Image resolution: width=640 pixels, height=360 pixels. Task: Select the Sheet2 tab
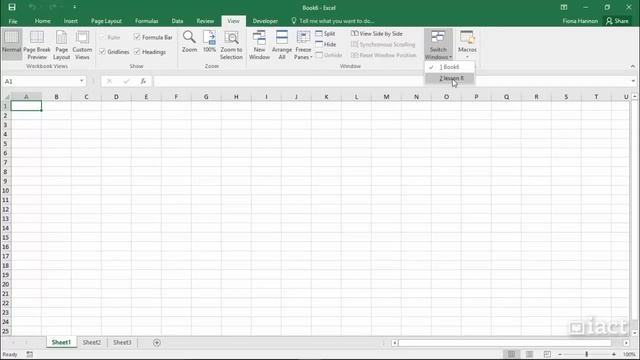[91, 342]
